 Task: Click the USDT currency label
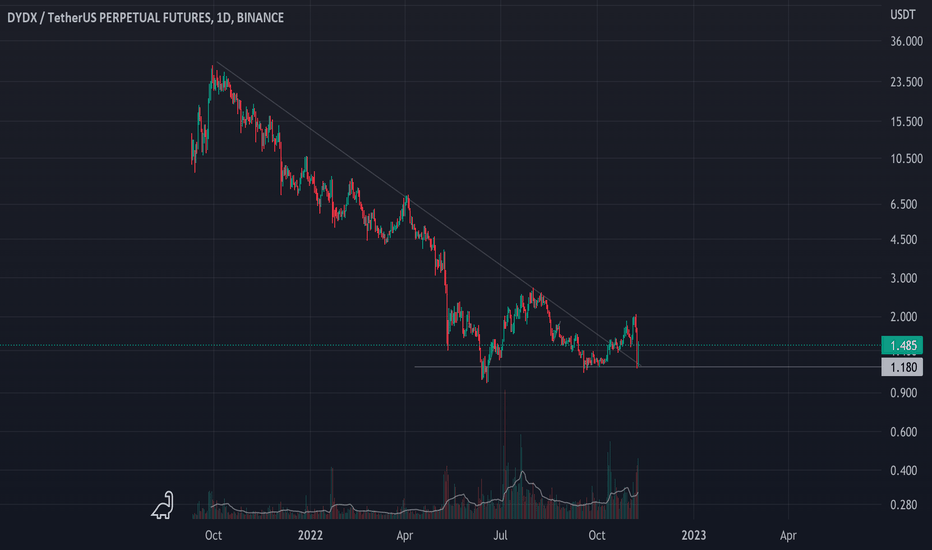tap(902, 15)
